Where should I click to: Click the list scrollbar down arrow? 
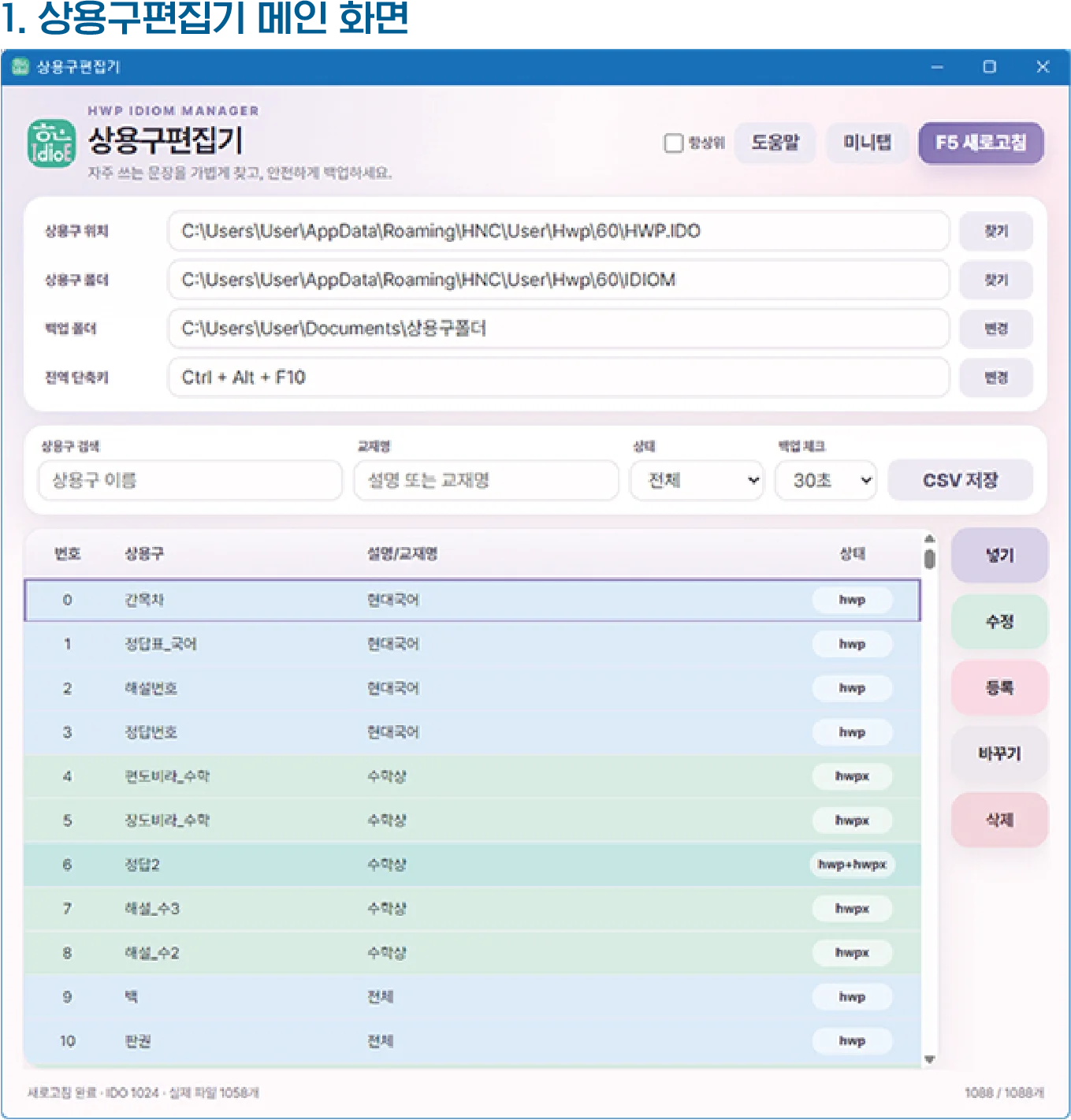click(x=929, y=1059)
